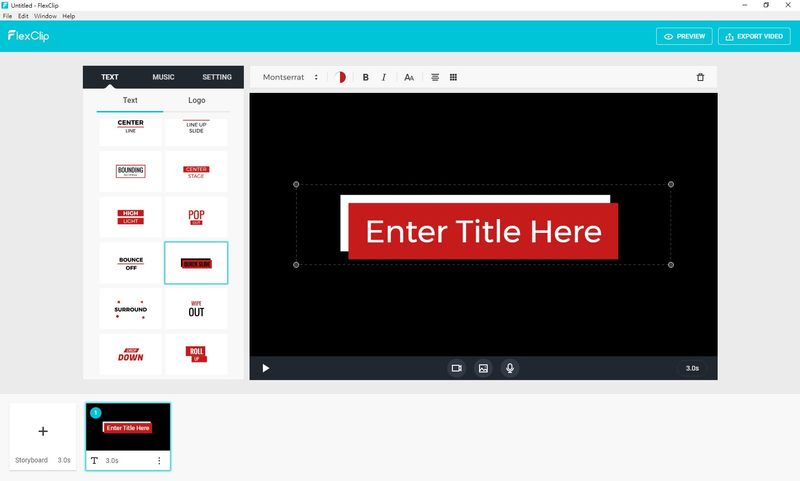This screenshot has width=800, height=481.
Task: Select the Text sub-tab
Action: pos(130,100)
